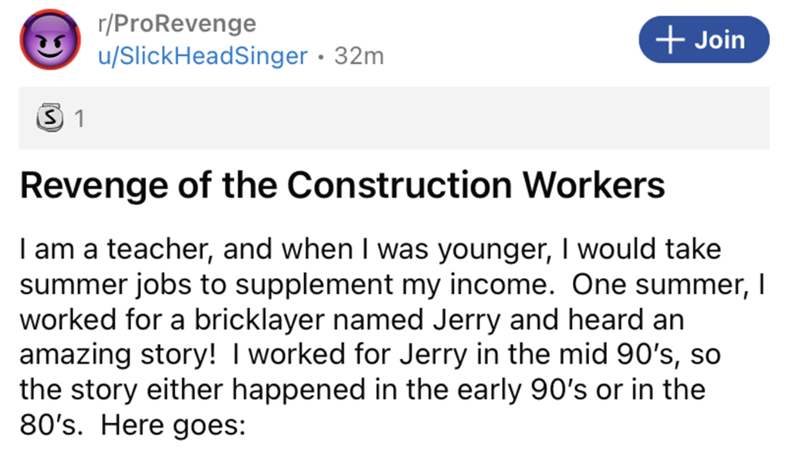Open post titled Revenge of the Construction Workers
The width and height of the screenshot is (800, 460).
[342, 187]
